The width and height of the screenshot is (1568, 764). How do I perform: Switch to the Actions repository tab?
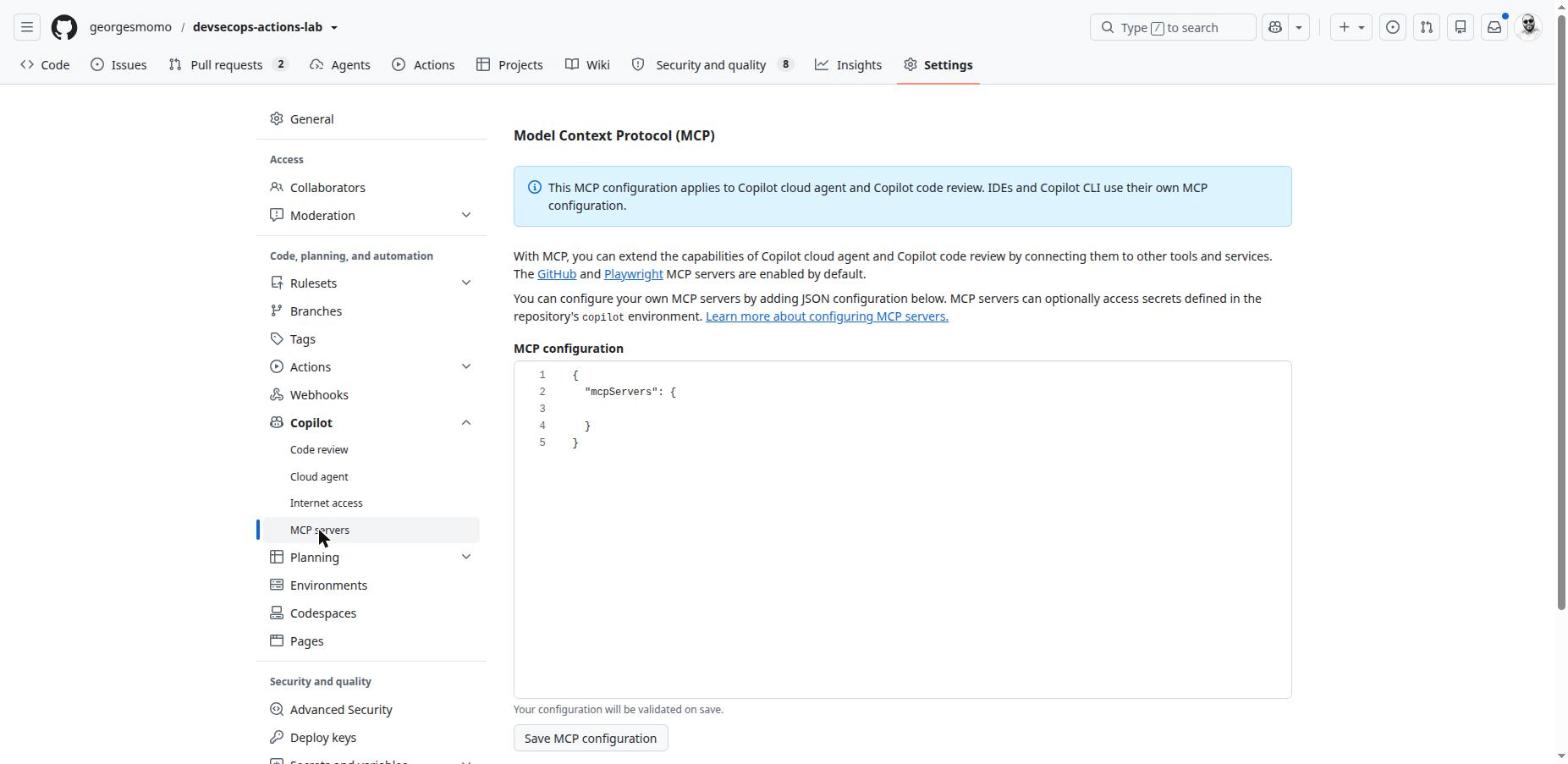pos(423,65)
